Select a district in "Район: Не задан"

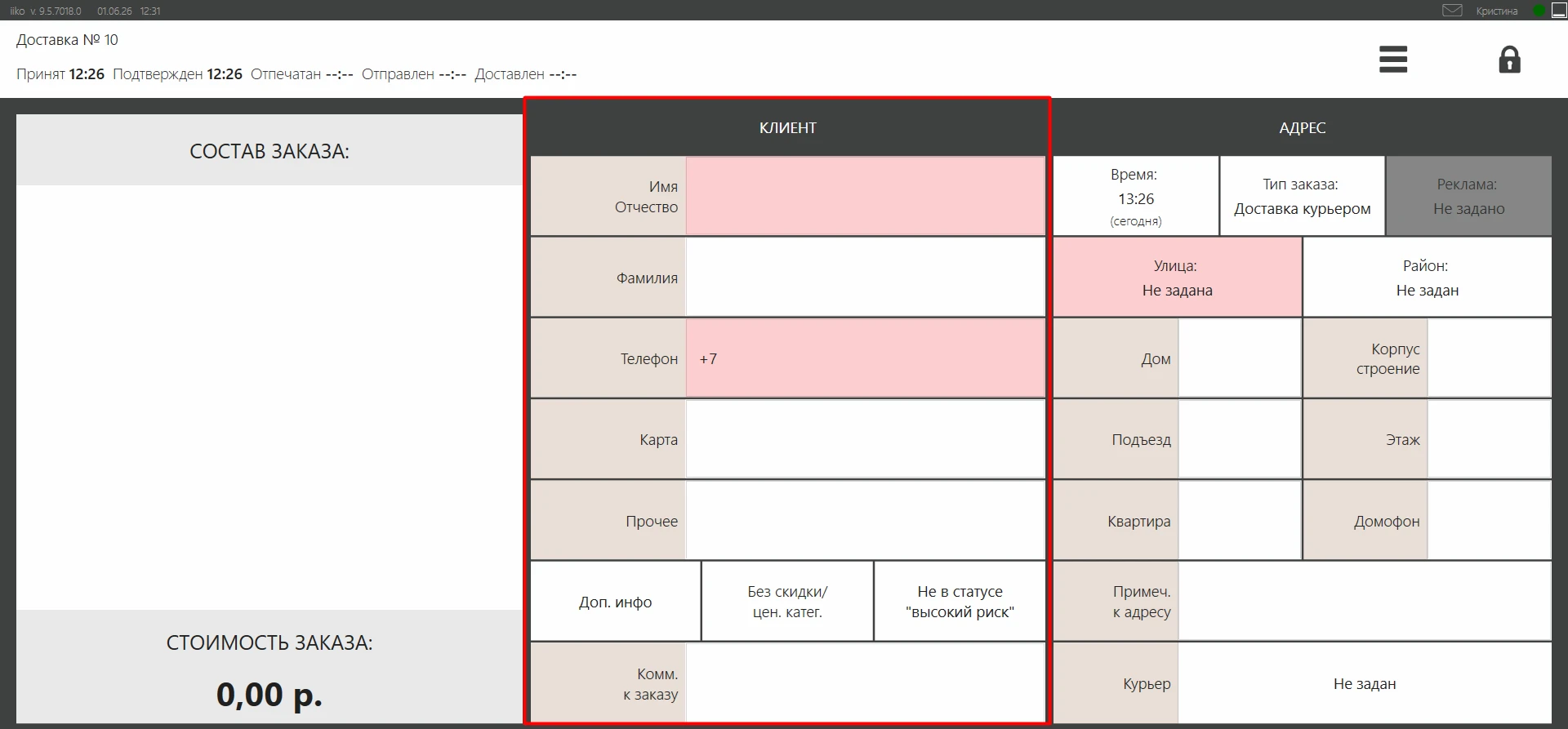[1427, 278]
